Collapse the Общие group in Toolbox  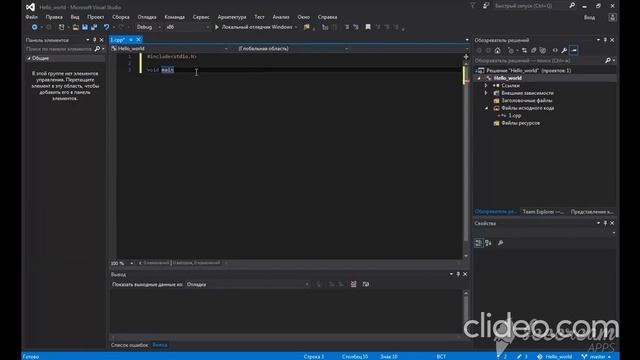[29, 58]
